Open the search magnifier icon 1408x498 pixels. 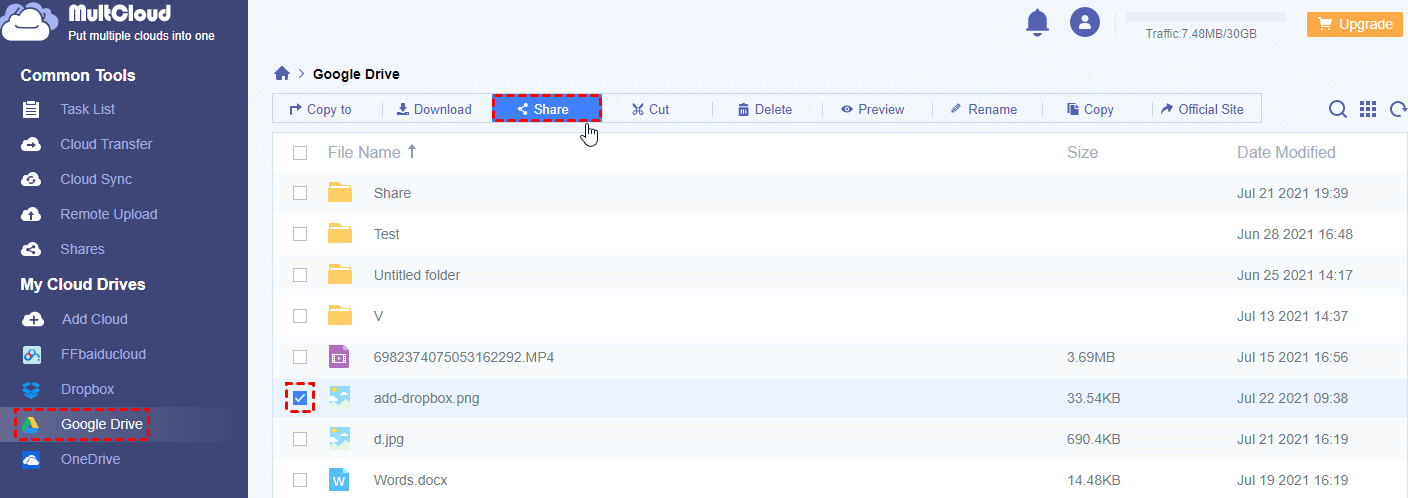1337,109
